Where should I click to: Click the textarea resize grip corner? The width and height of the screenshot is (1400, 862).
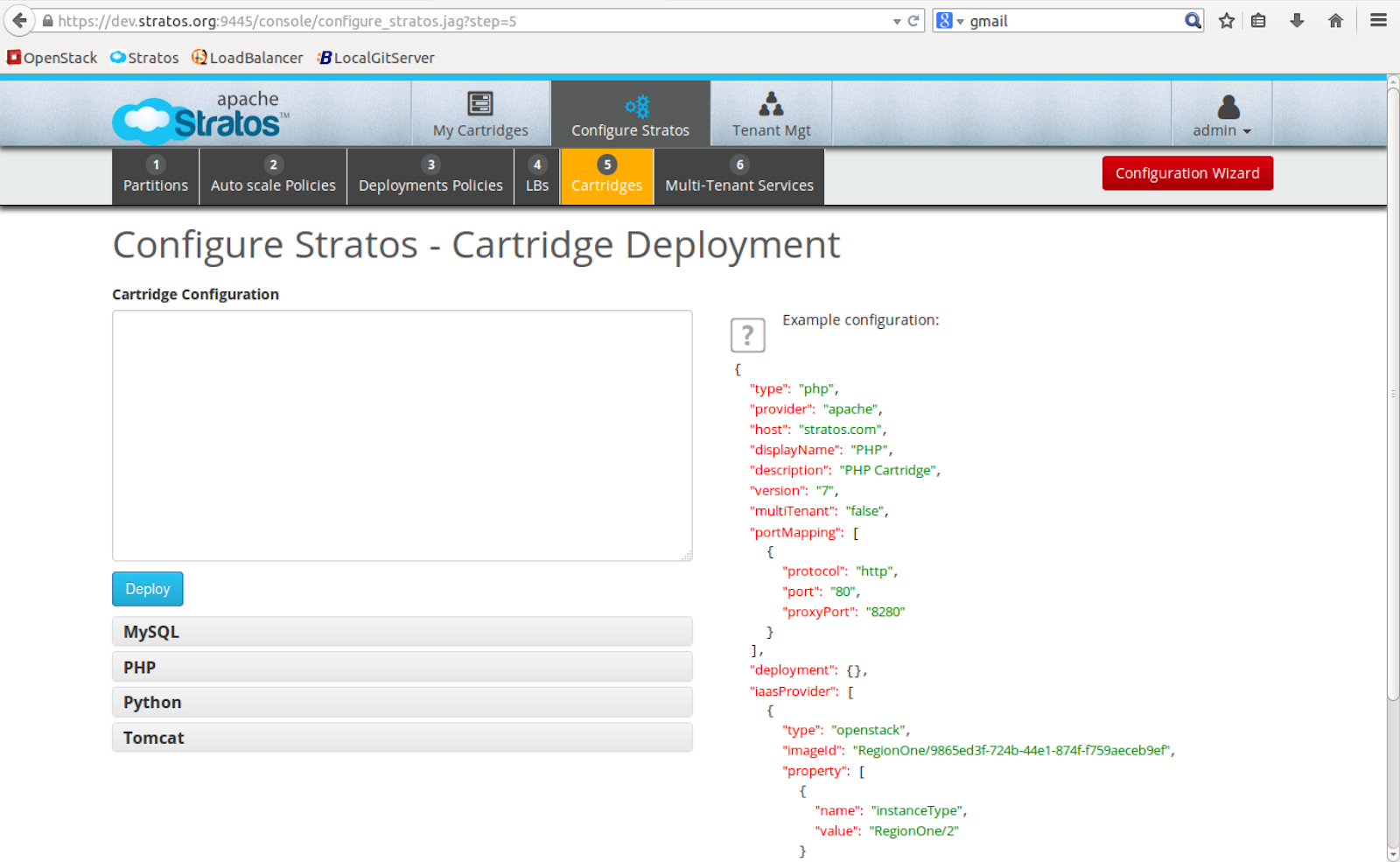click(x=687, y=555)
